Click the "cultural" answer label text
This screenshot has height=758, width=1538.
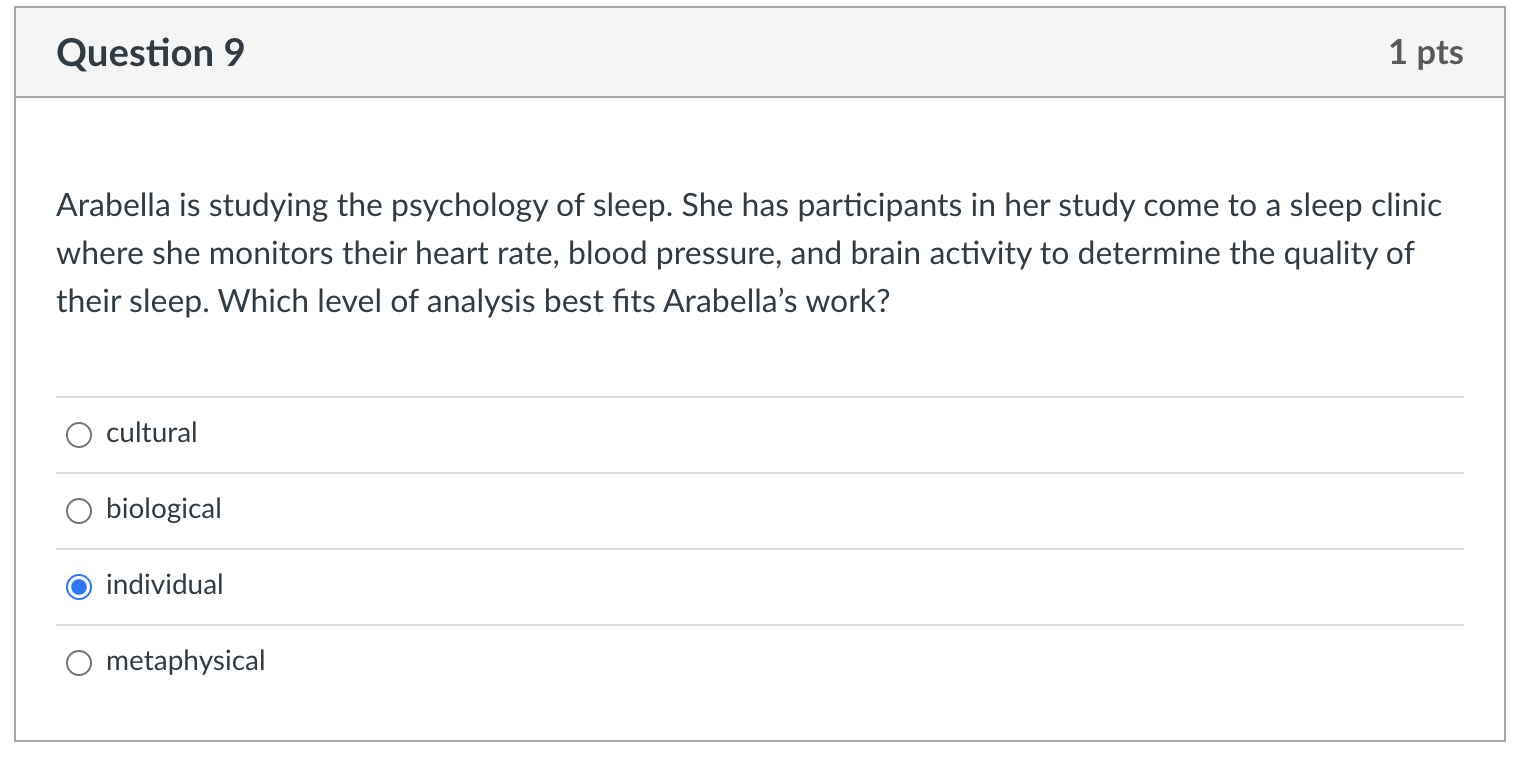[151, 433]
